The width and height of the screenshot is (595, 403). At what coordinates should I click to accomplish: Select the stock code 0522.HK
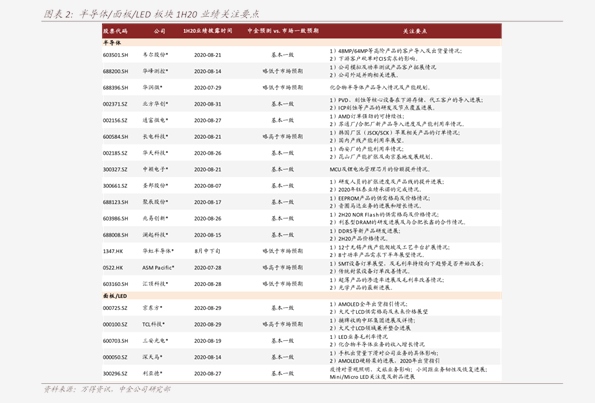[x=113, y=268]
